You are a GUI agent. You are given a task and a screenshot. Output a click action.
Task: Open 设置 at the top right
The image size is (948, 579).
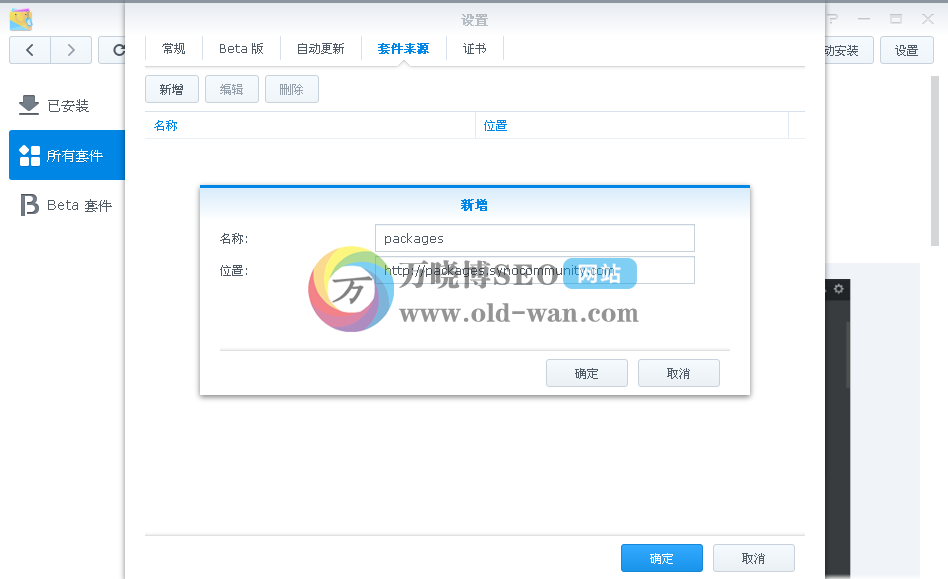[906, 49]
